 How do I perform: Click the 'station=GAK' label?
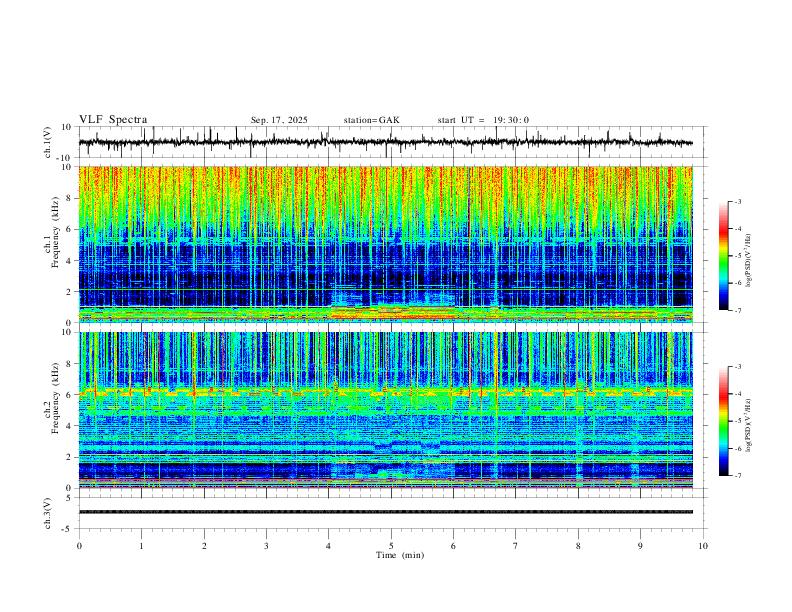coord(371,120)
